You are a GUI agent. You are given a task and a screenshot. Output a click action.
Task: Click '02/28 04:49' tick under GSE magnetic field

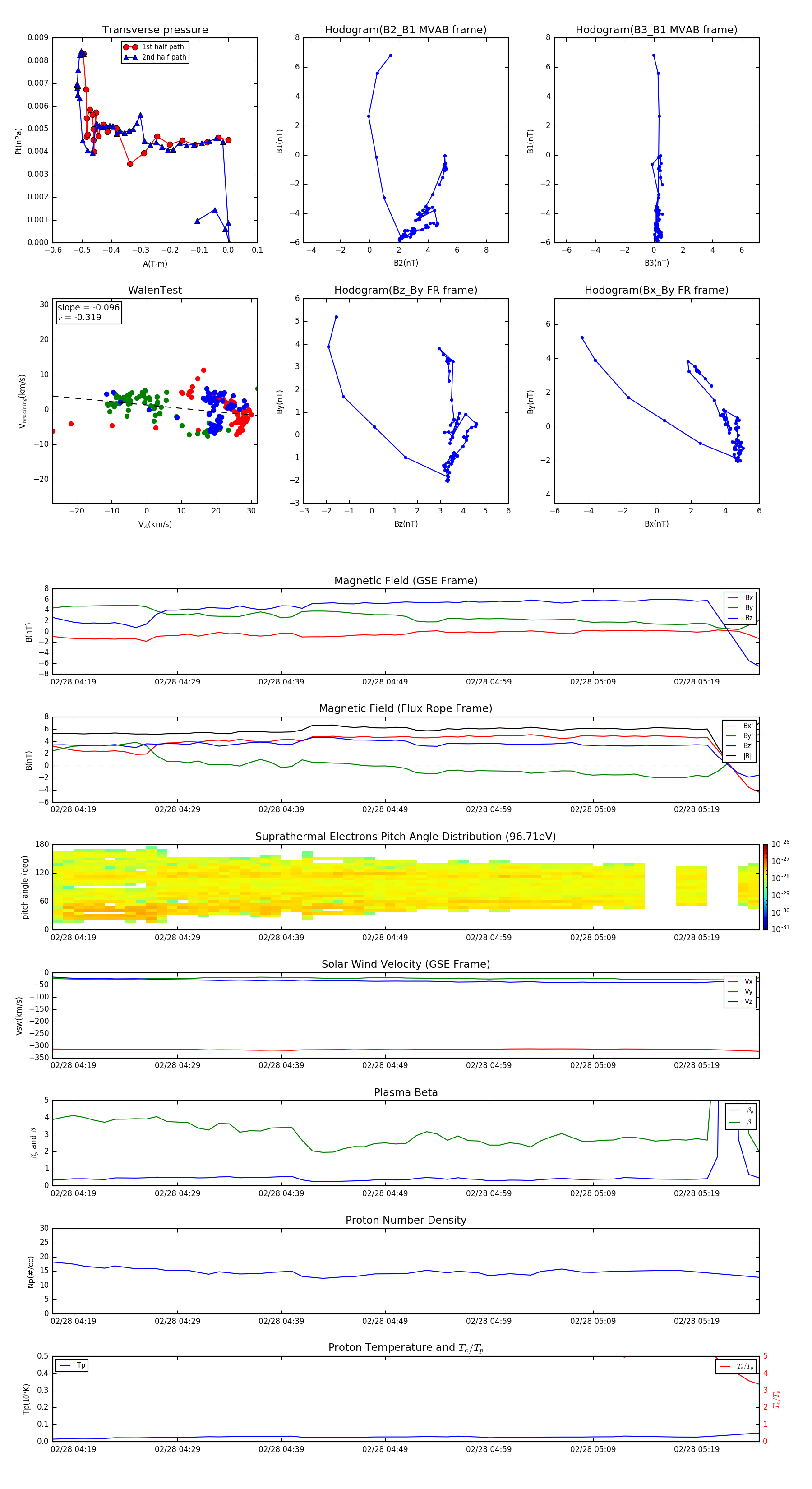(385, 682)
